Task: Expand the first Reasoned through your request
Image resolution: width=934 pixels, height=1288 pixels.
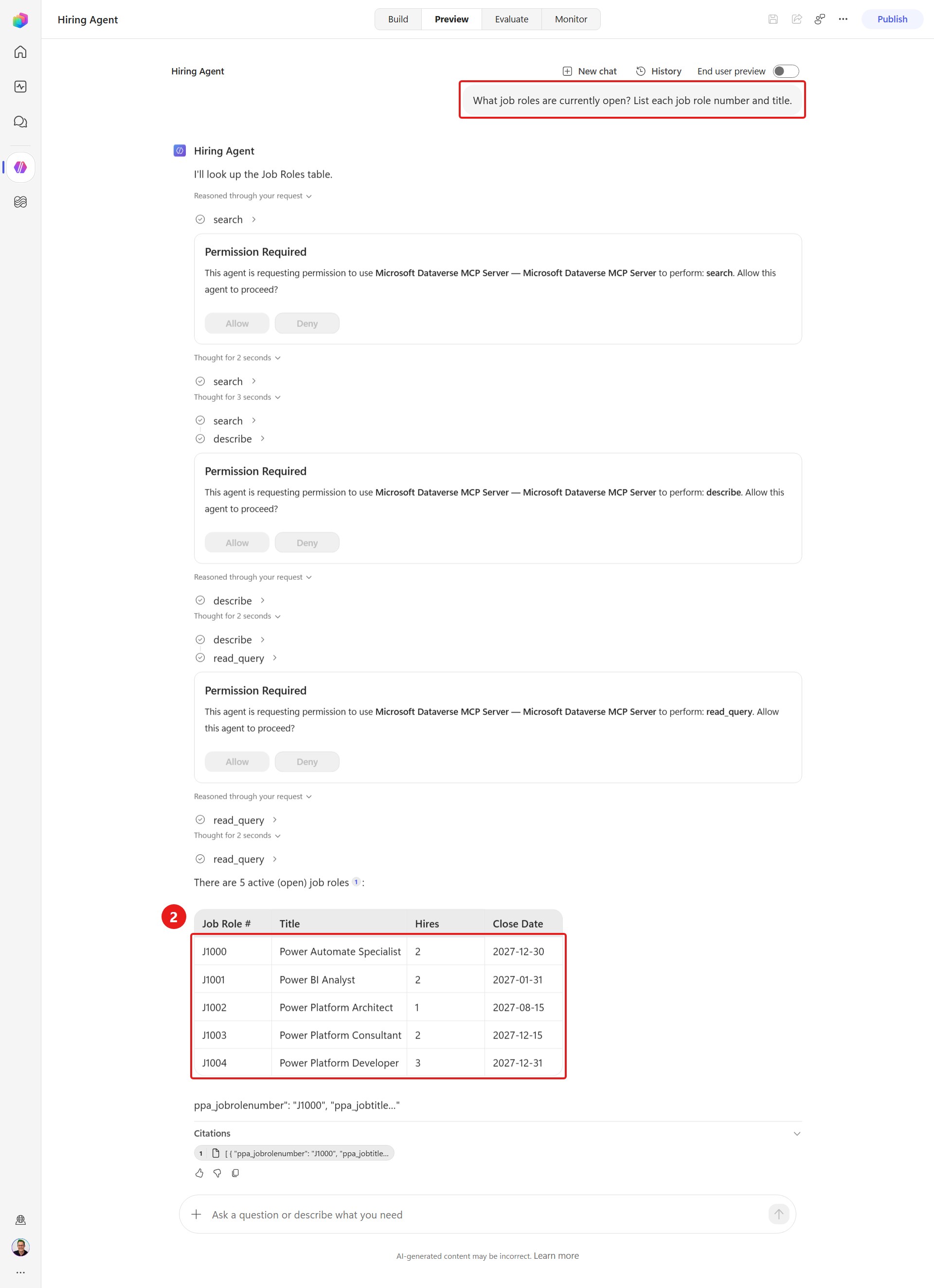Action: [x=253, y=196]
